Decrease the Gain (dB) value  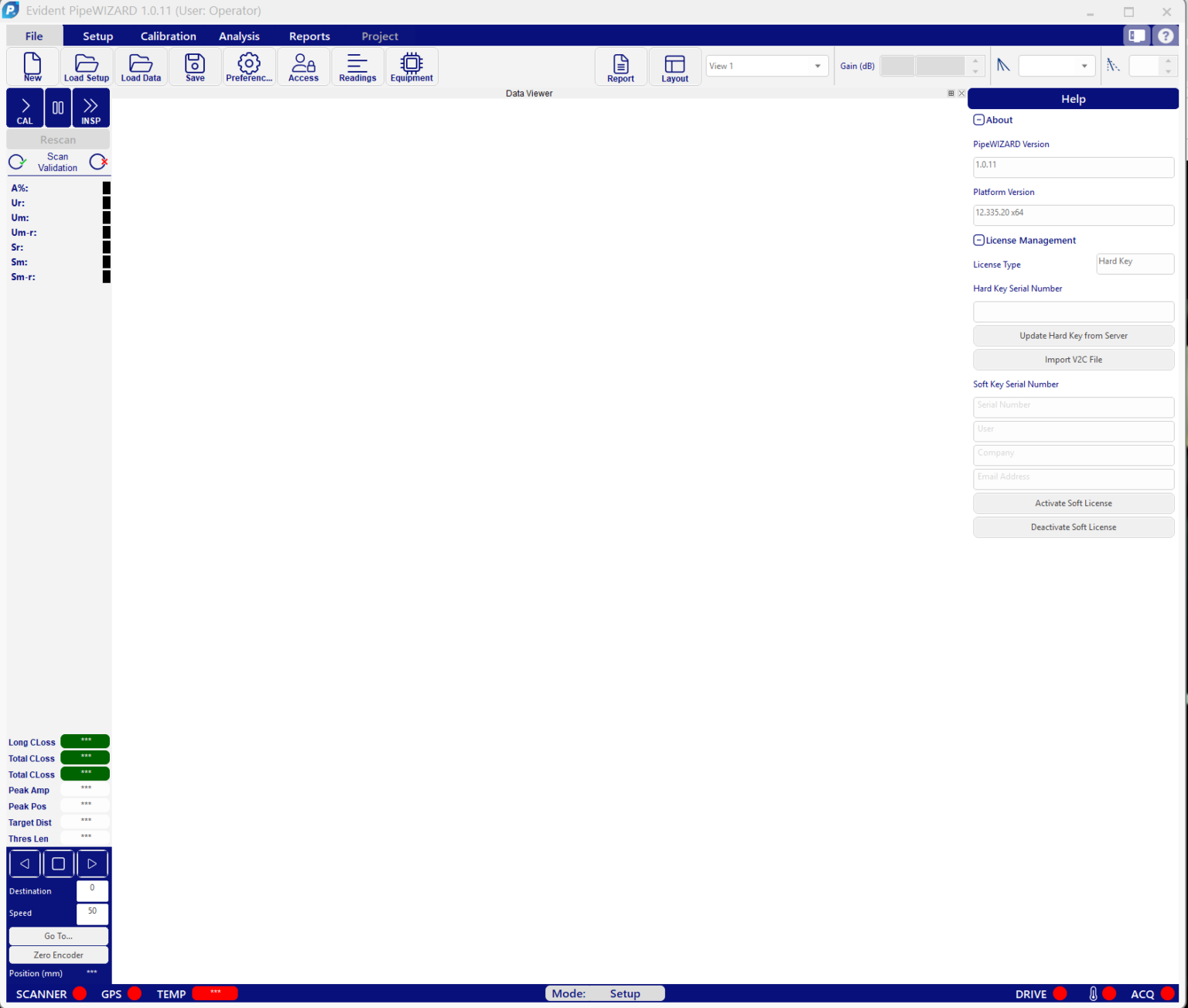tap(975, 71)
